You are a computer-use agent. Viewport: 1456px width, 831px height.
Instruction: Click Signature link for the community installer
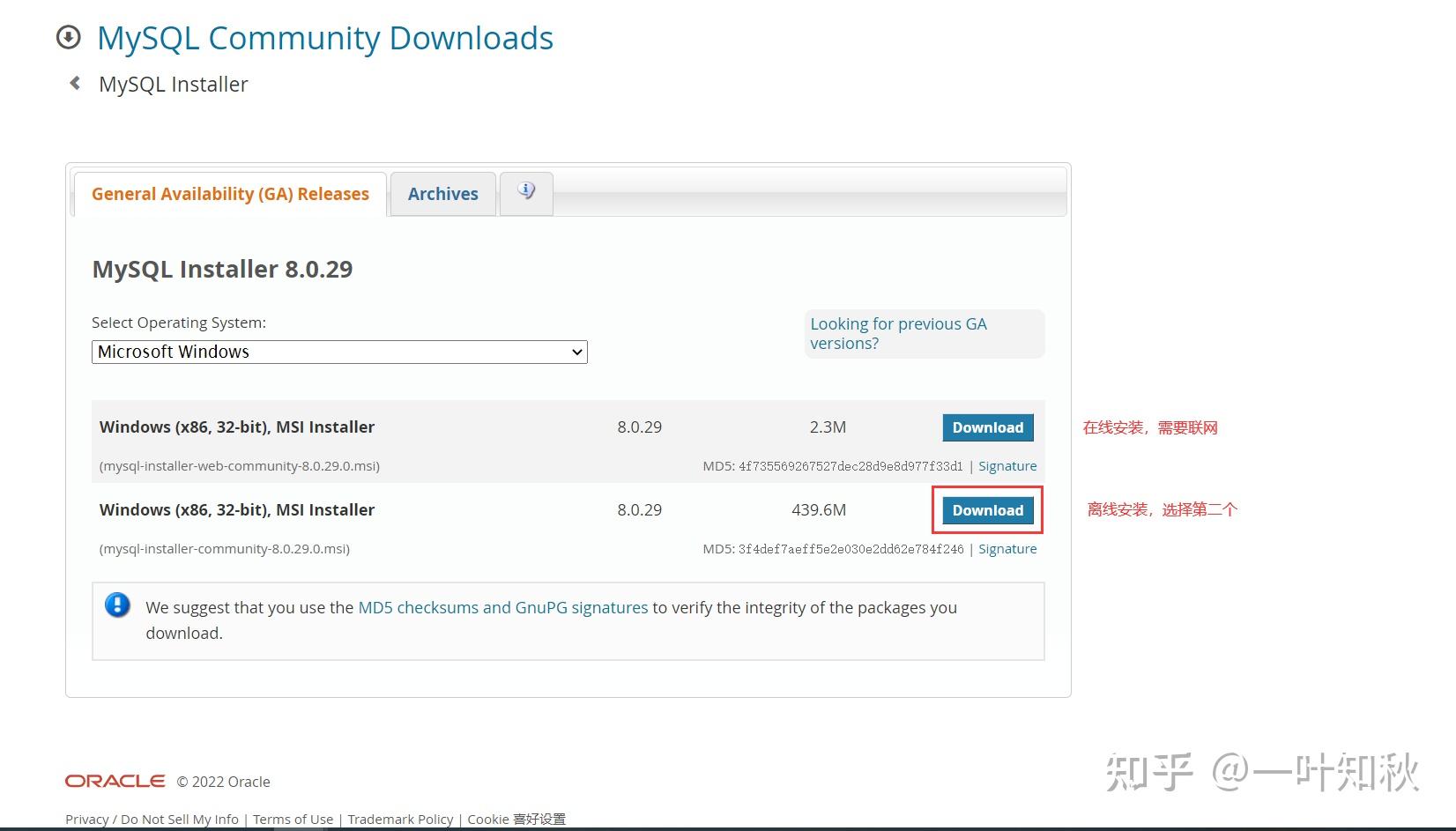tap(1007, 548)
